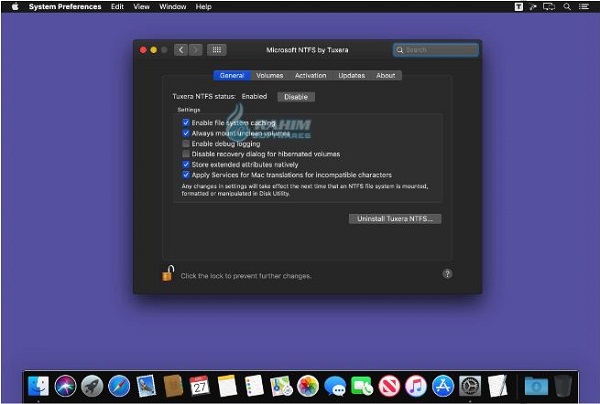Open Messages from the Dock
The width and height of the screenshot is (600, 404).
point(335,386)
